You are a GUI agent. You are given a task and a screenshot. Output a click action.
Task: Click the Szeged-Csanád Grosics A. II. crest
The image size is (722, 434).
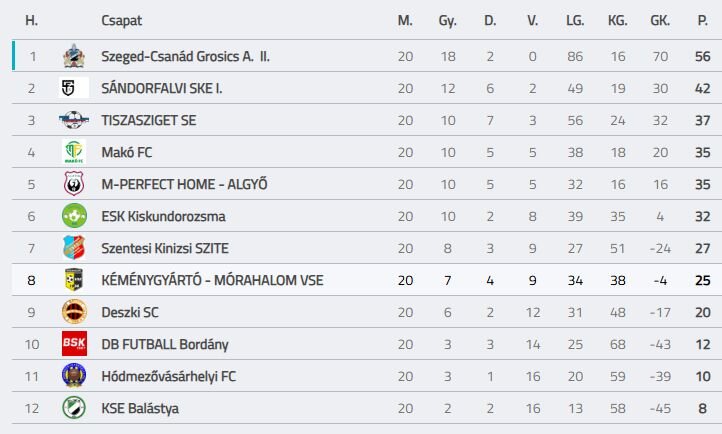coord(74,56)
